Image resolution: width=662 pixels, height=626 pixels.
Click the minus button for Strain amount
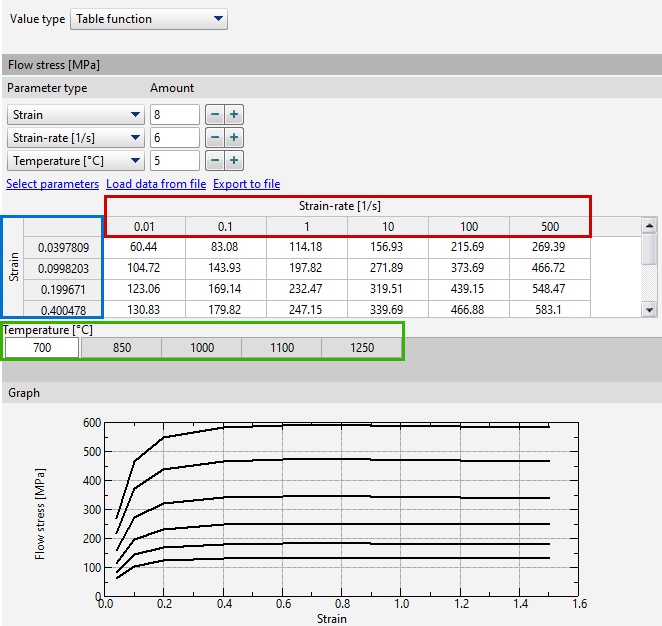(x=215, y=115)
